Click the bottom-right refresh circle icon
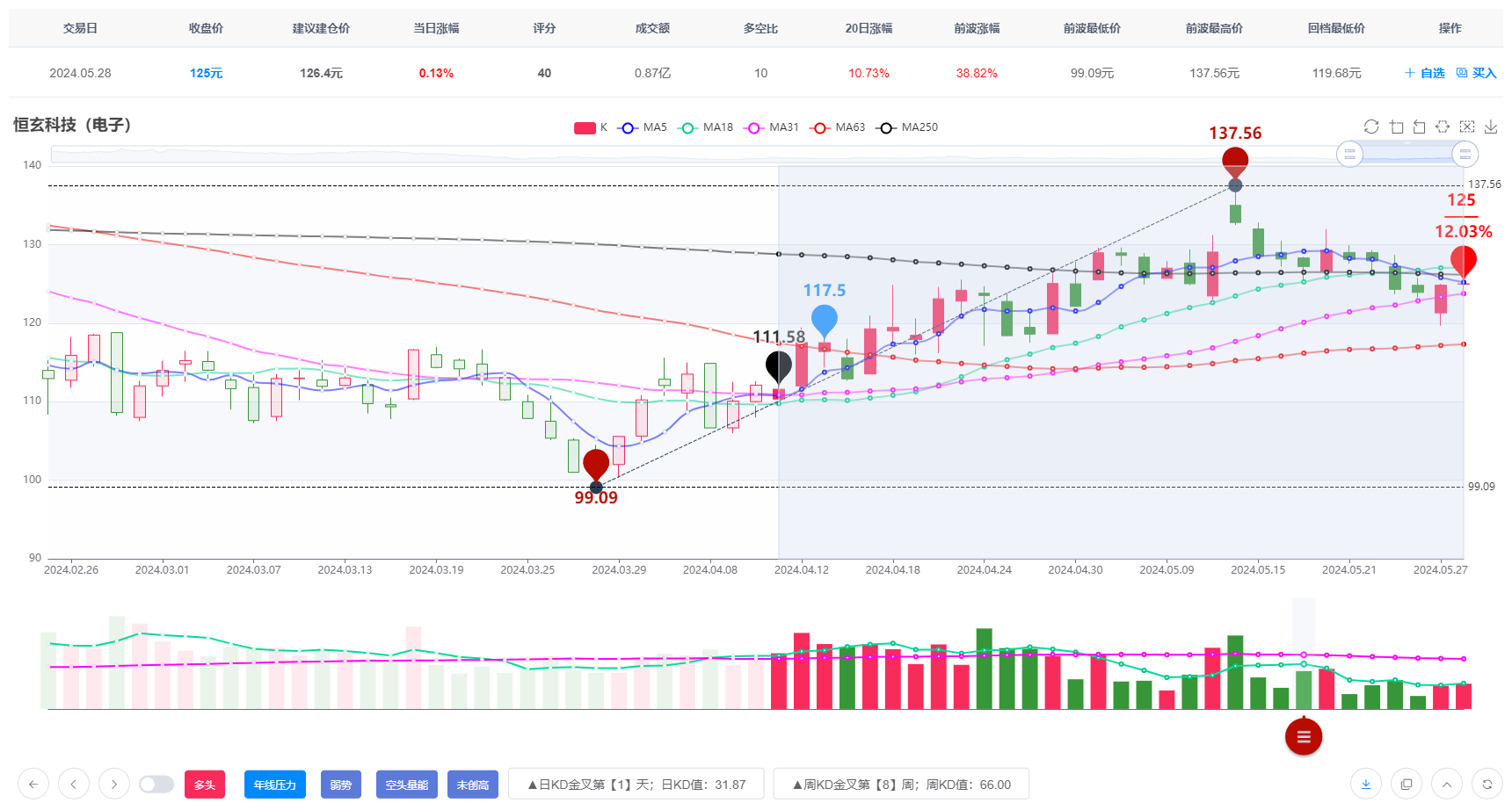This screenshot has width=1512, height=803. (x=1487, y=784)
